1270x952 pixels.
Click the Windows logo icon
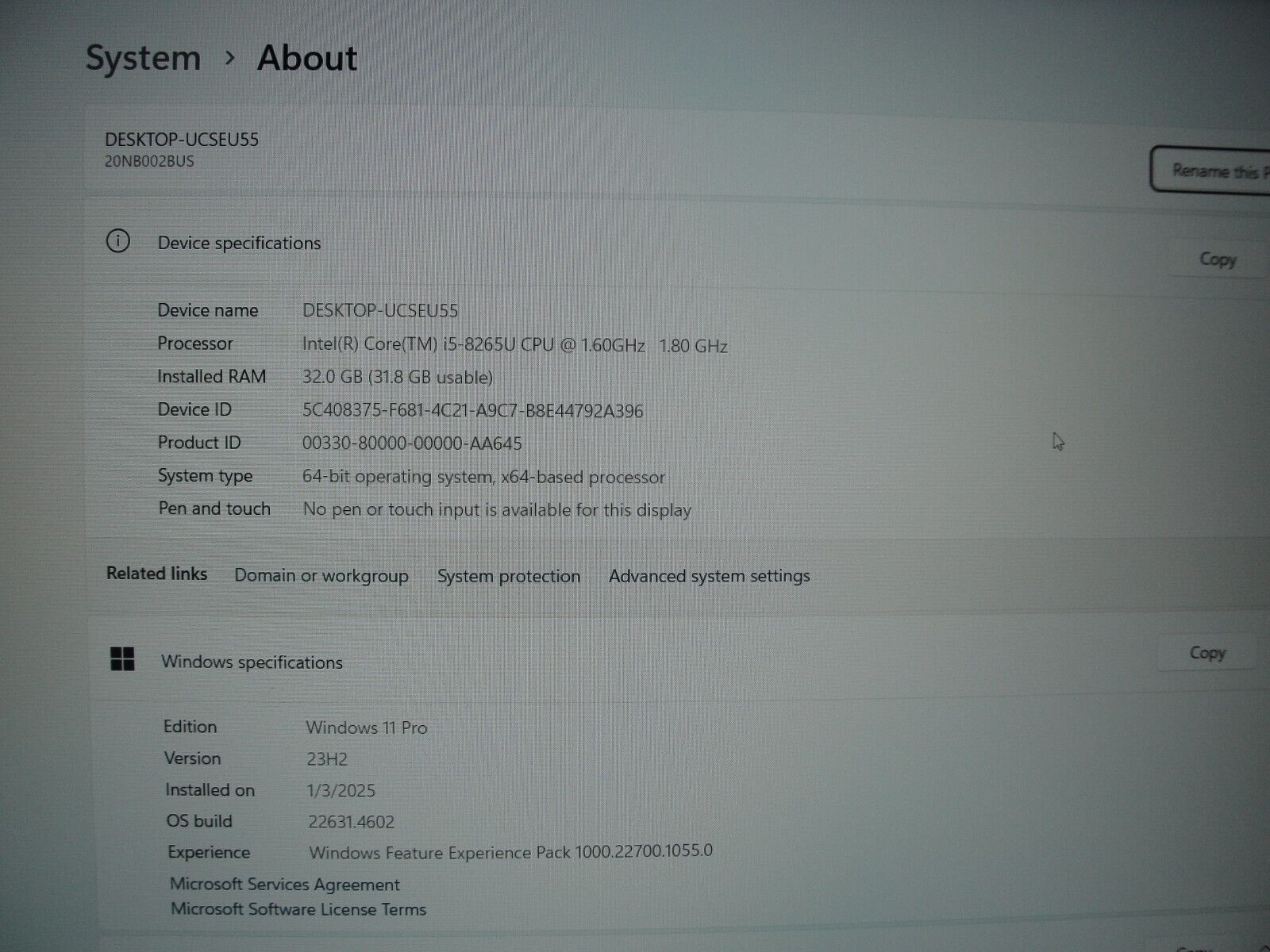pyautogui.click(x=122, y=658)
